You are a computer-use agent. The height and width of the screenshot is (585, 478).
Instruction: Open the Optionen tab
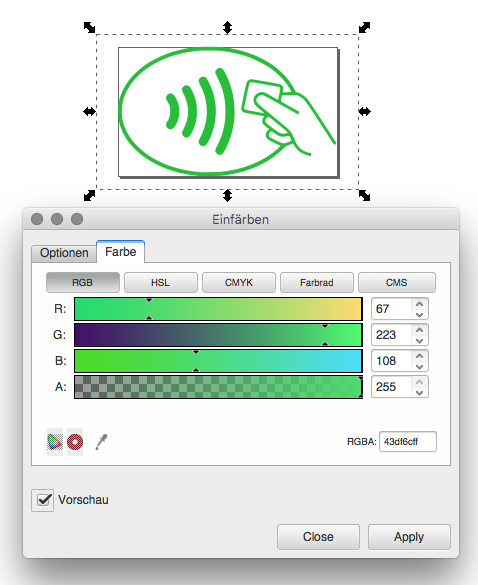tap(64, 253)
